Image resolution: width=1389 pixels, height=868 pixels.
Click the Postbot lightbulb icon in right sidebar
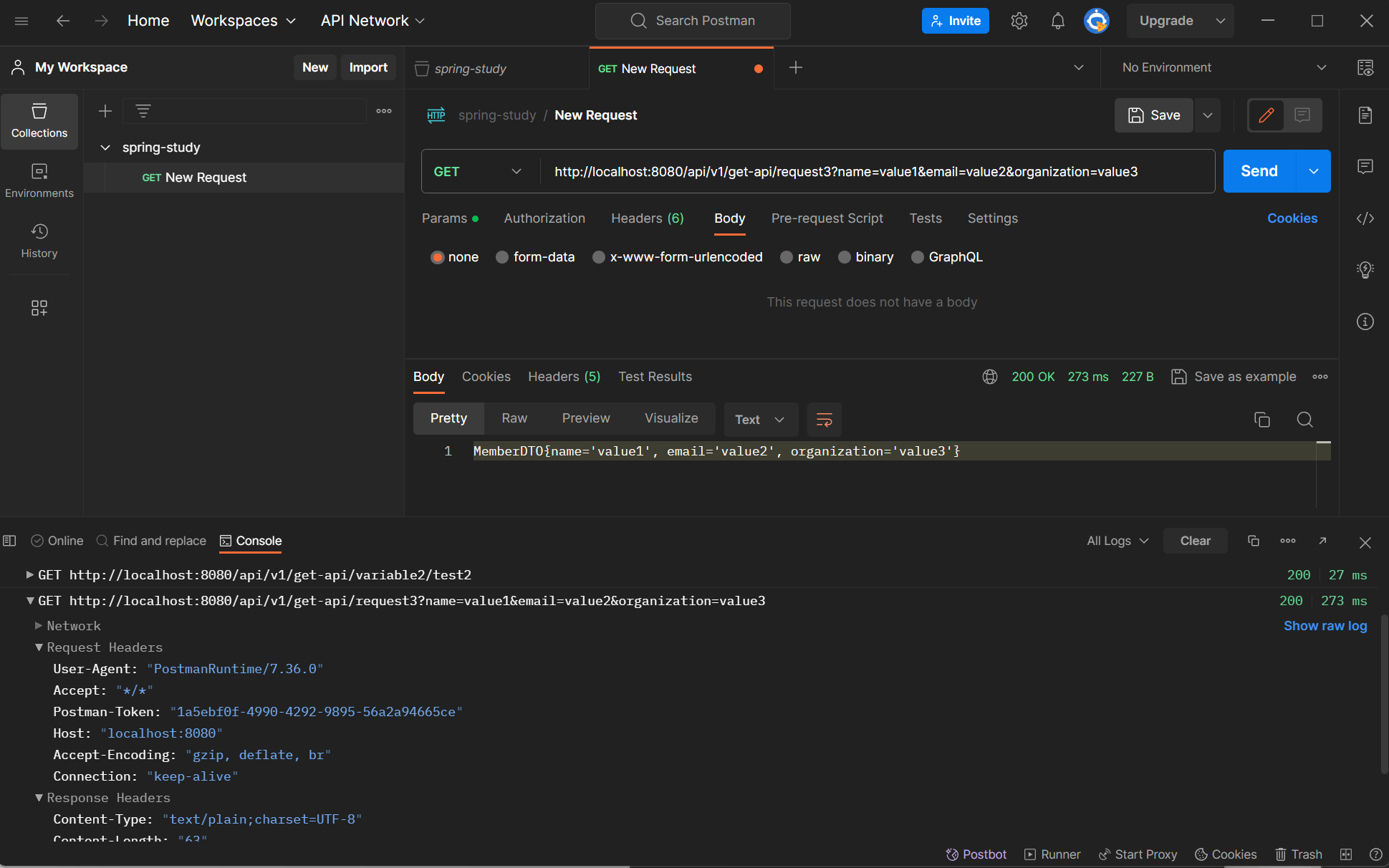tap(1365, 270)
